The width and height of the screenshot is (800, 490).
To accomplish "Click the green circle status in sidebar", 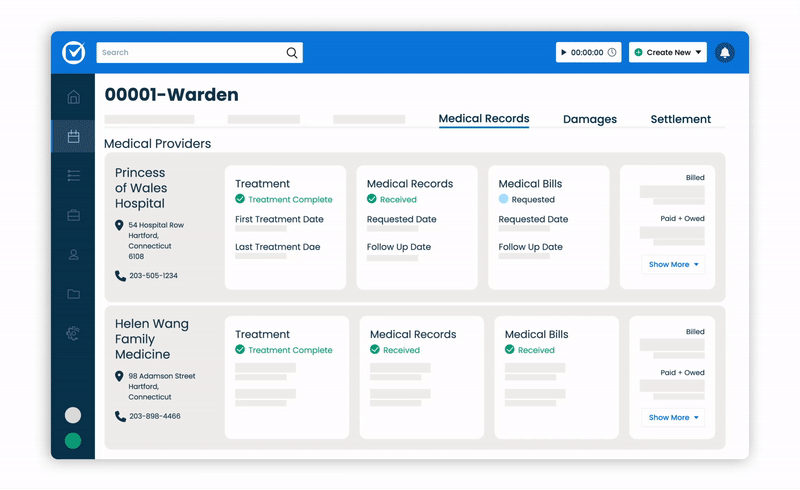I will click(x=73, y=440).
